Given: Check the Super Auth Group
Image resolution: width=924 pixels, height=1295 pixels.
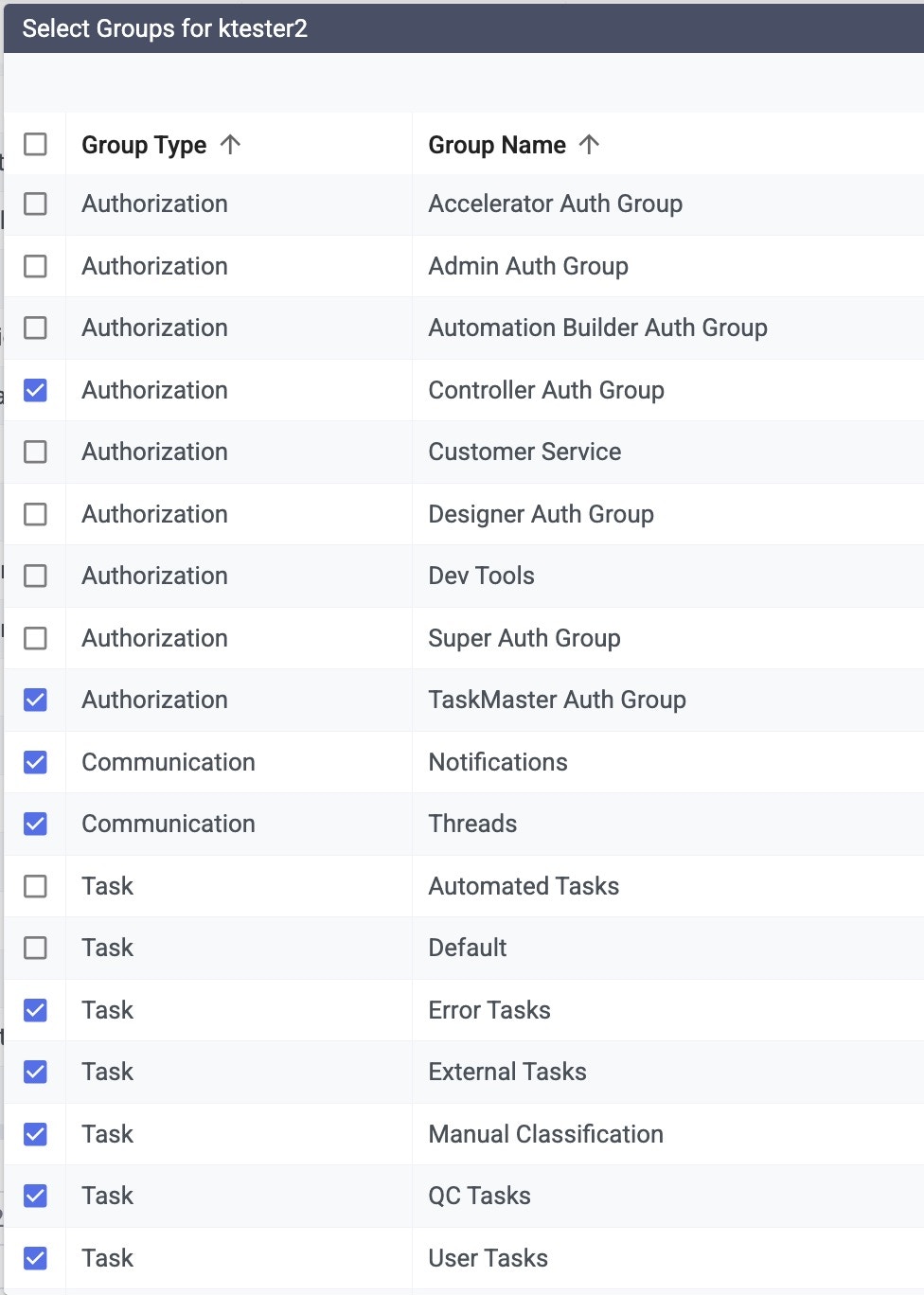Looking at the screenshot, I should [35, 638].
